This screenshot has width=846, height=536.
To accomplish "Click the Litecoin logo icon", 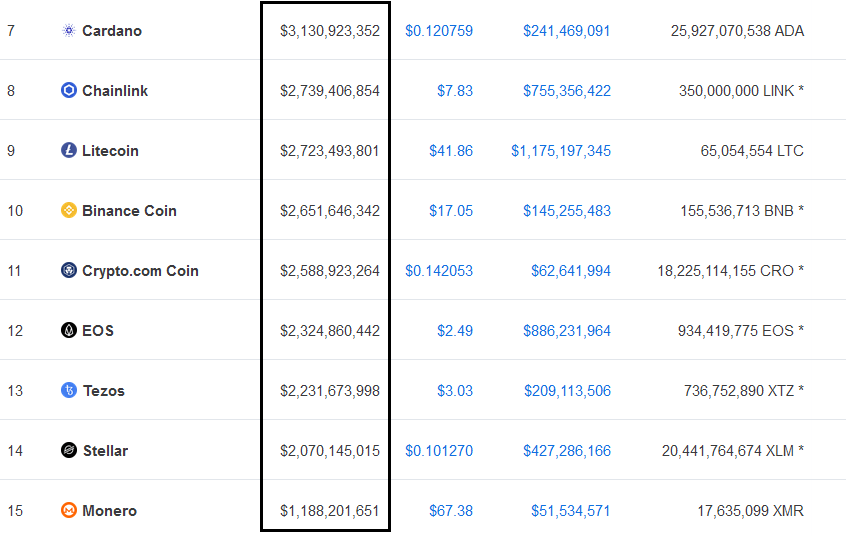I will tap(69, 150).
